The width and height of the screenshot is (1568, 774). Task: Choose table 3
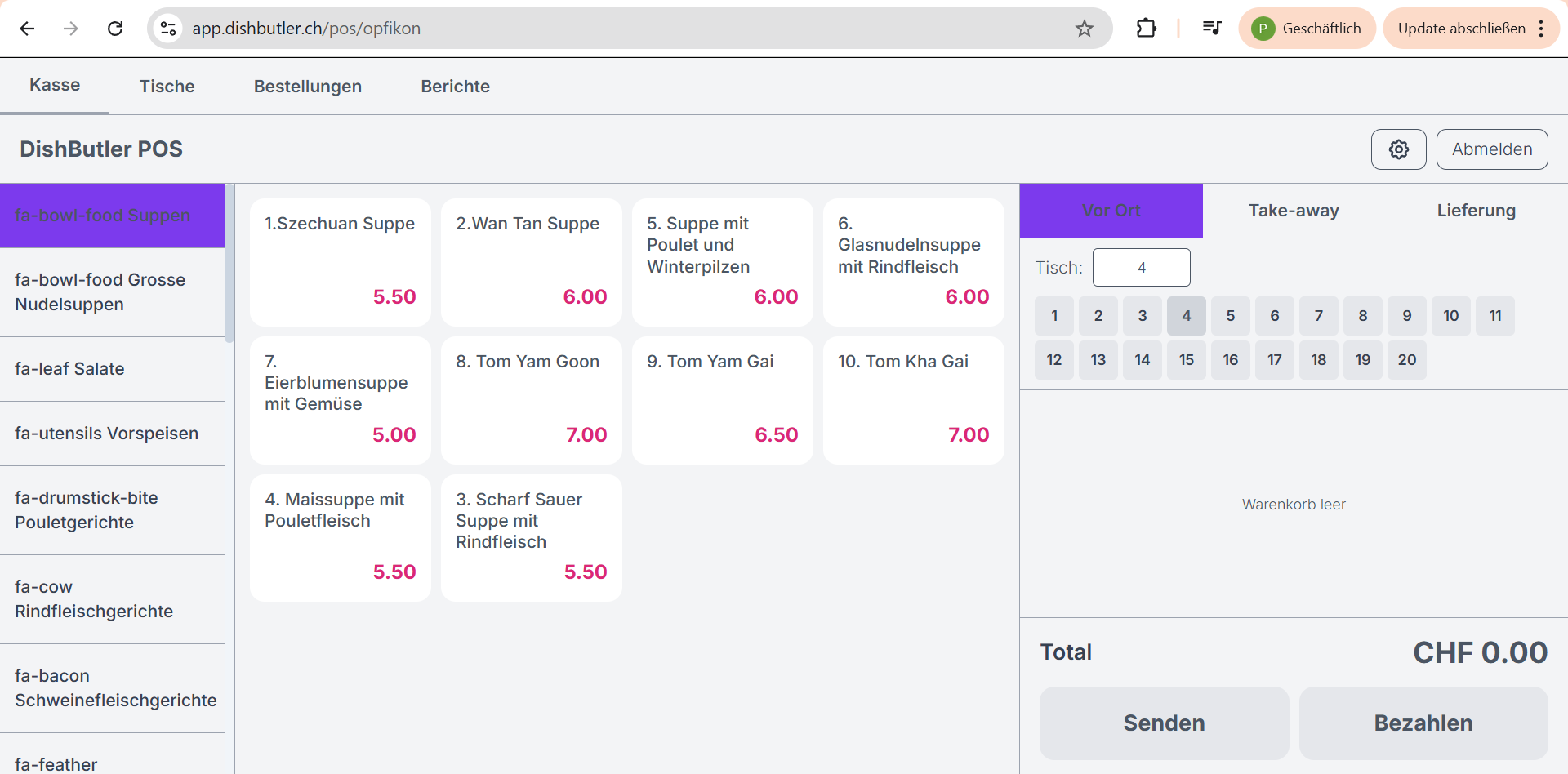click(x=1143, y=316)
